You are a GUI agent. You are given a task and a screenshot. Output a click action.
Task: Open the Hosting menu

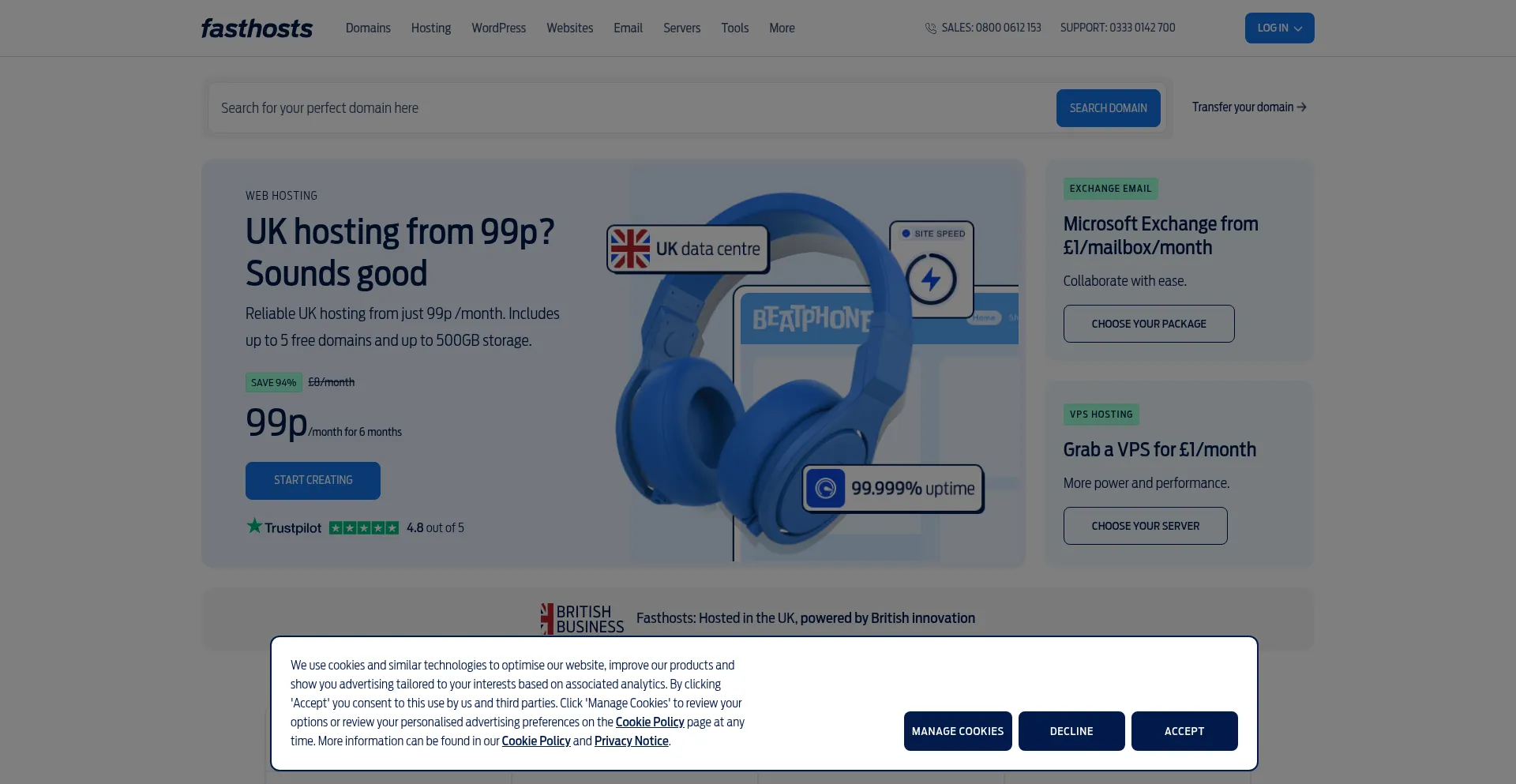click(431, 28)
